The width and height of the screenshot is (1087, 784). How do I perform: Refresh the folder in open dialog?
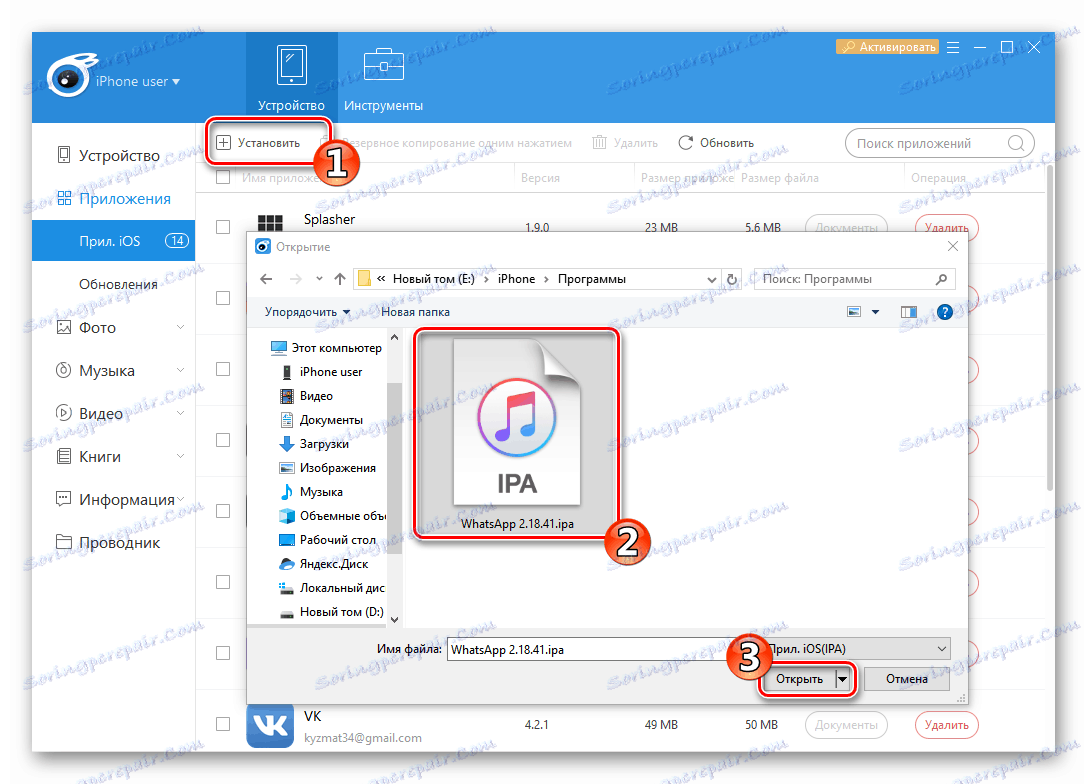click(x=731, y=279)
